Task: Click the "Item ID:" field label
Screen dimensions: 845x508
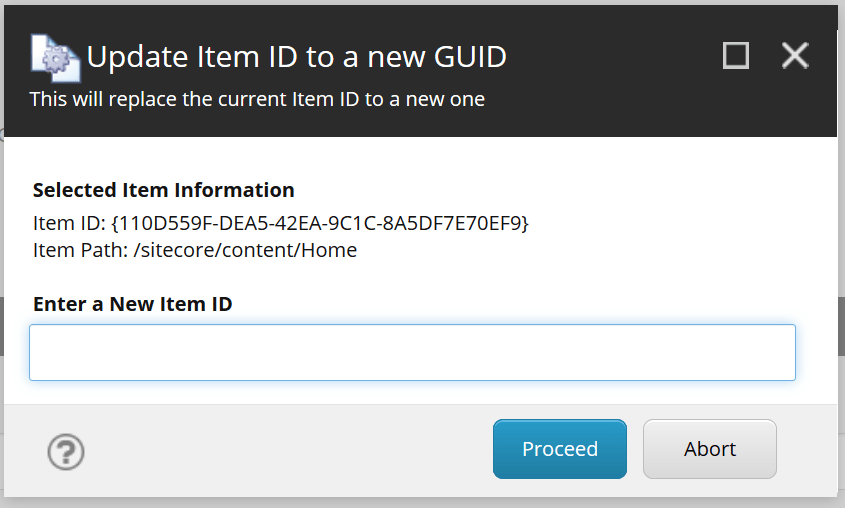Action: (70, 223)
